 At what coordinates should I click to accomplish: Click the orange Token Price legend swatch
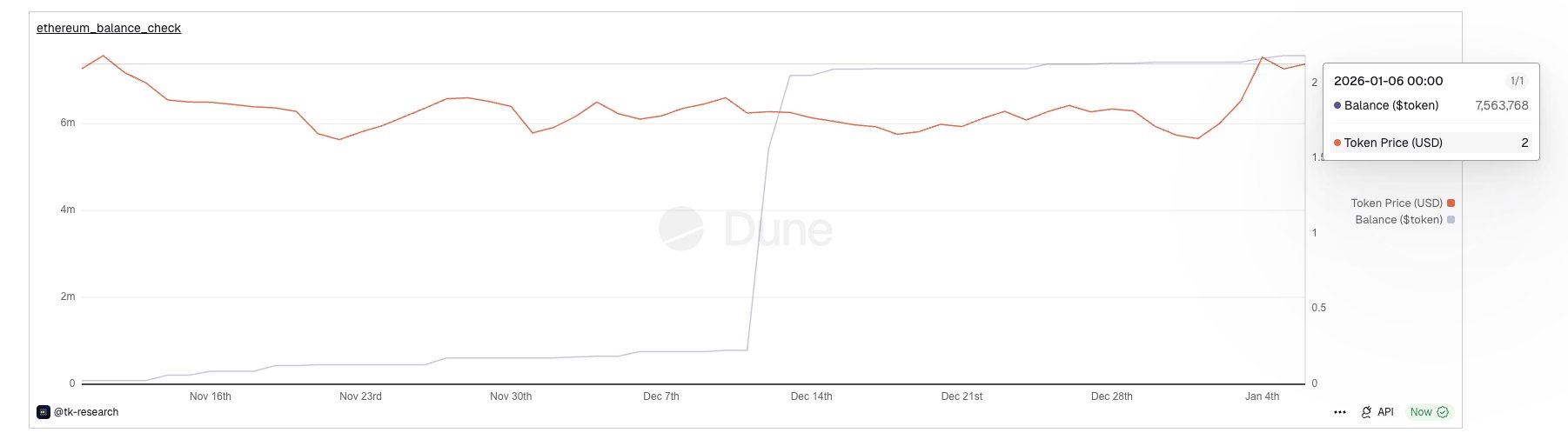point(1451,203)
